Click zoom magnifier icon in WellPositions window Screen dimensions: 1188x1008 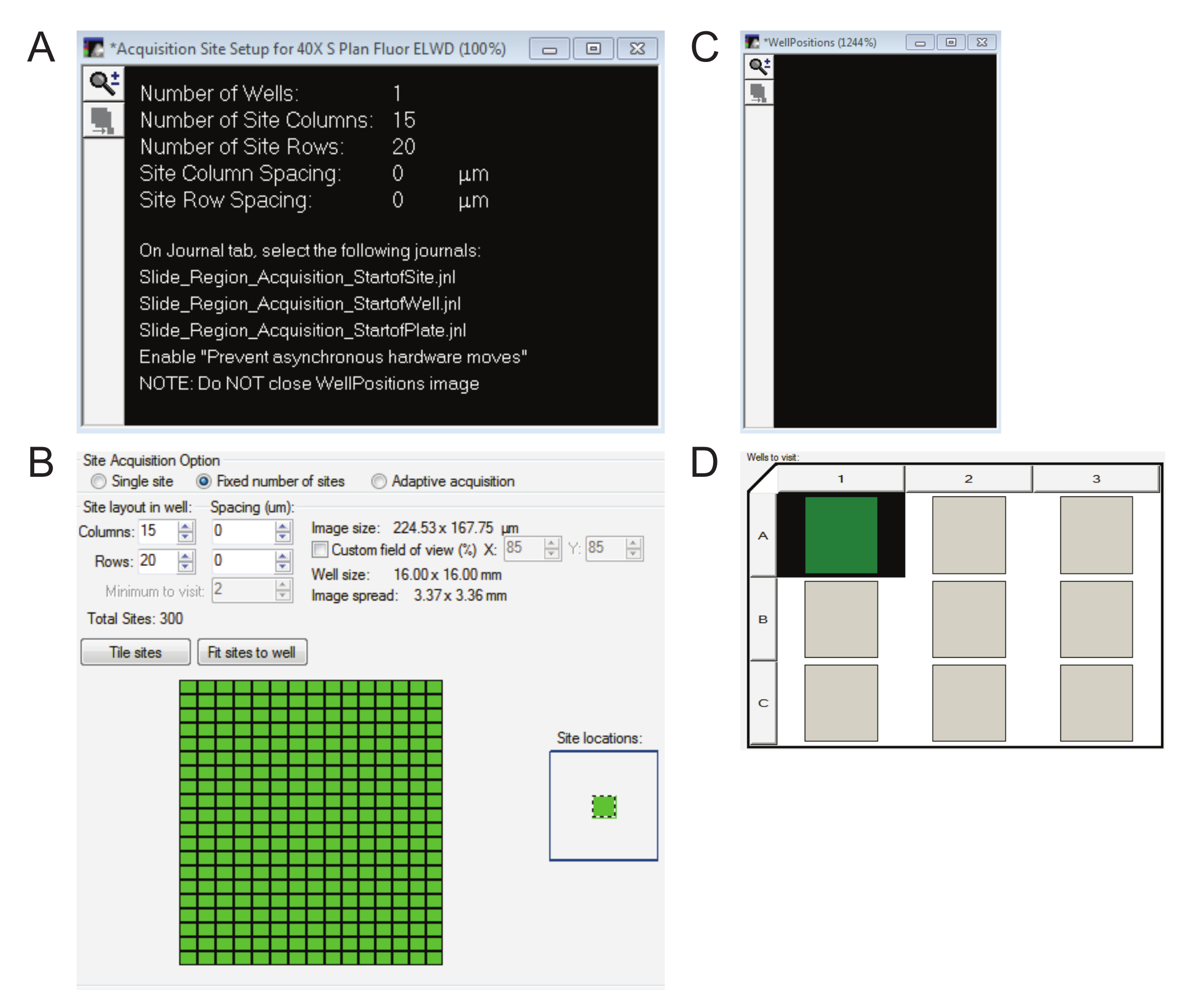click(x=759, y=67)
